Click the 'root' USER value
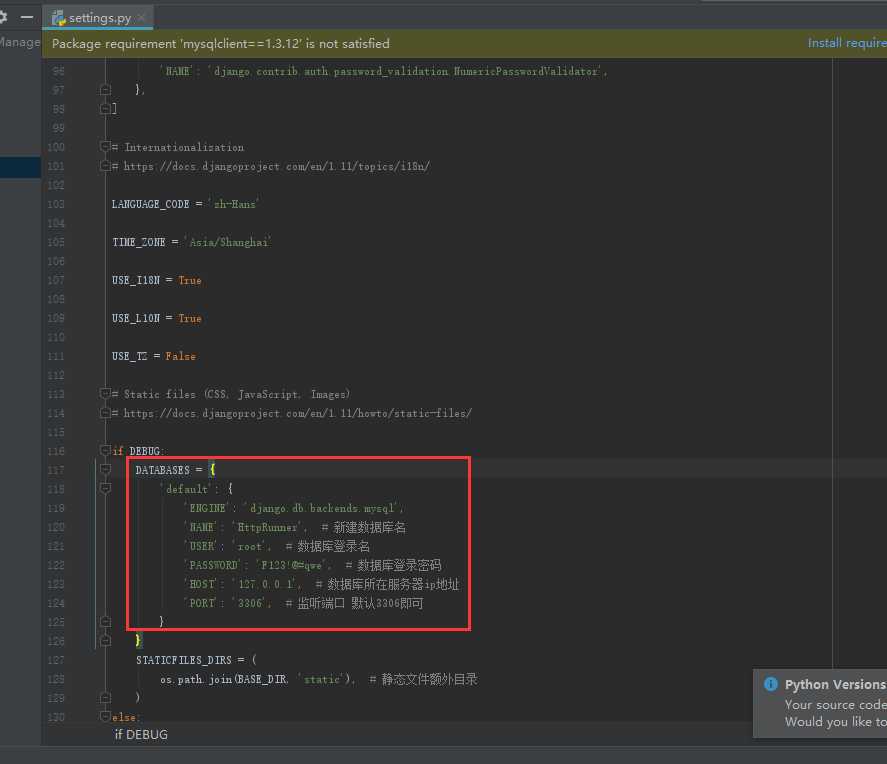887x764 pixels. (x=249, y=546)
